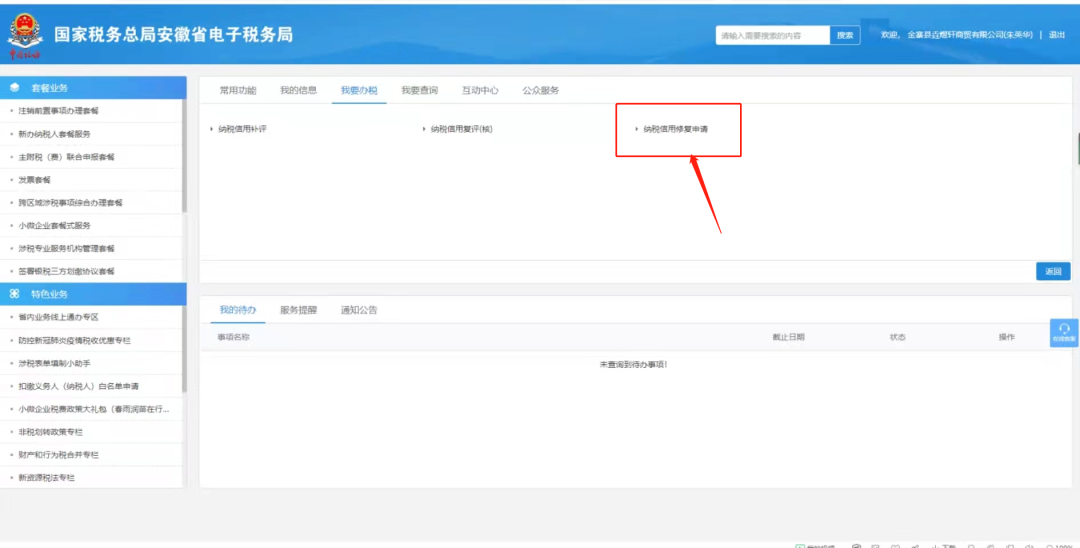Image resolution: width=1080 pixels, height=548 pixels.
Task: Switch to the 服务提醒 tab
Action: click(x=298, y=310)
